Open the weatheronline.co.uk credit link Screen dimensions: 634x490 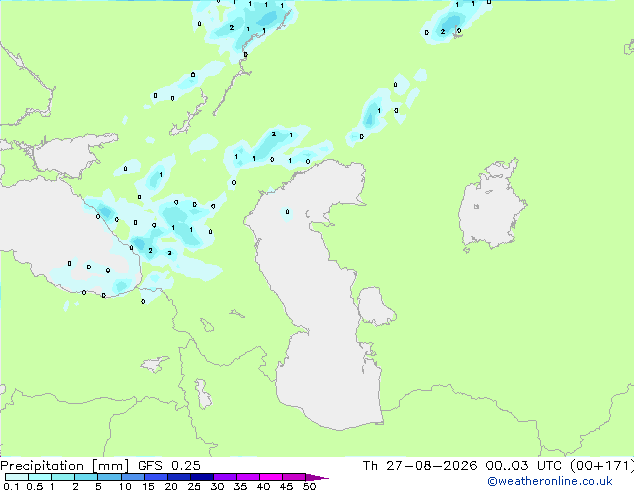coord(550,481)
